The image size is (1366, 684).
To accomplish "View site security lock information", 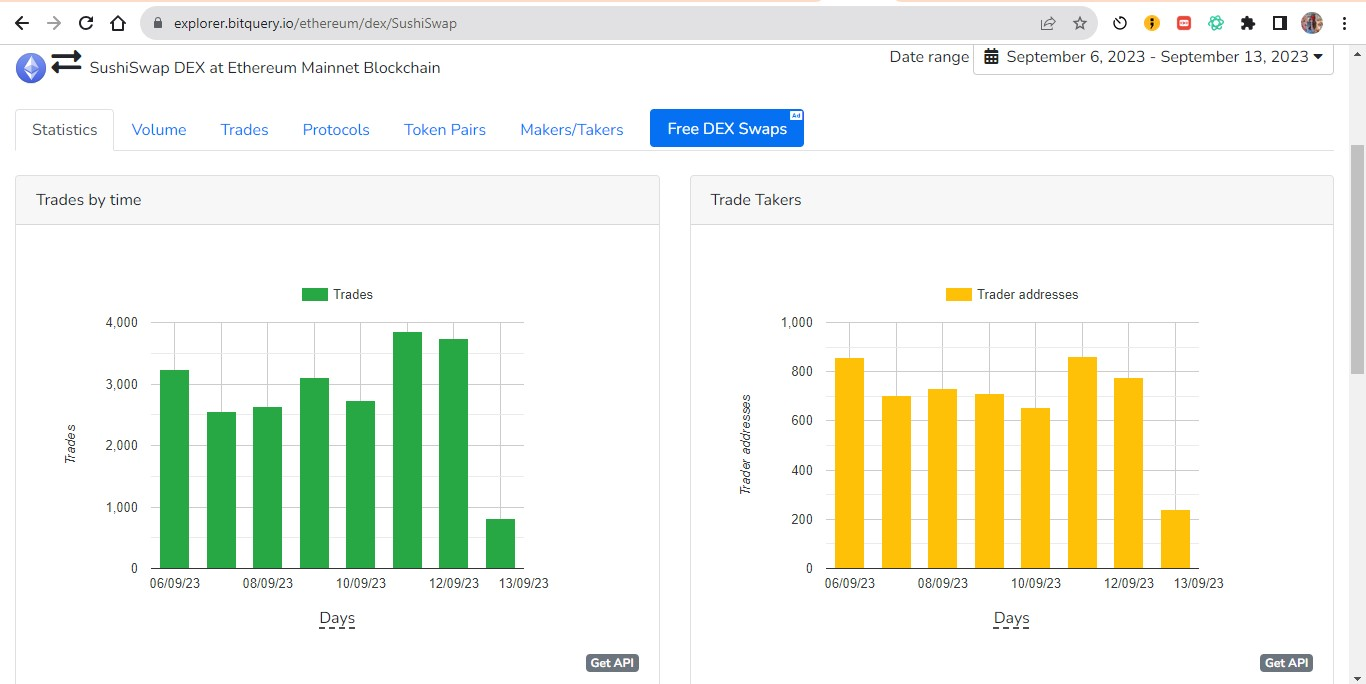I will tap(157, 23).
